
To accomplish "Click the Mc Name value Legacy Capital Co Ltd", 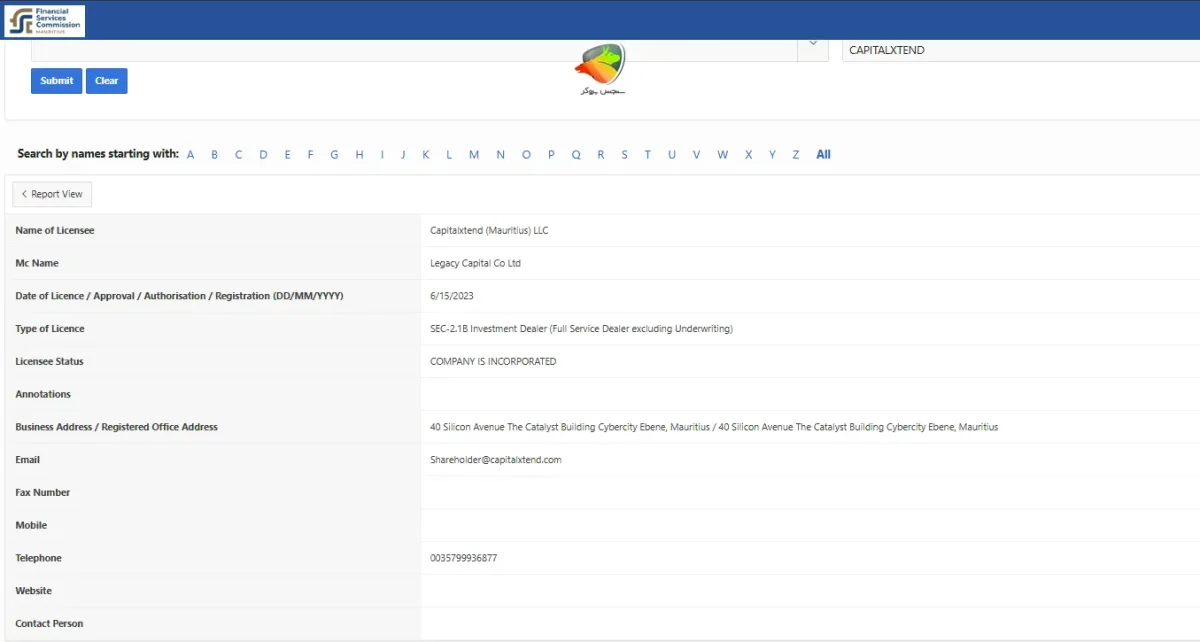I will click(x=475, y=263).
